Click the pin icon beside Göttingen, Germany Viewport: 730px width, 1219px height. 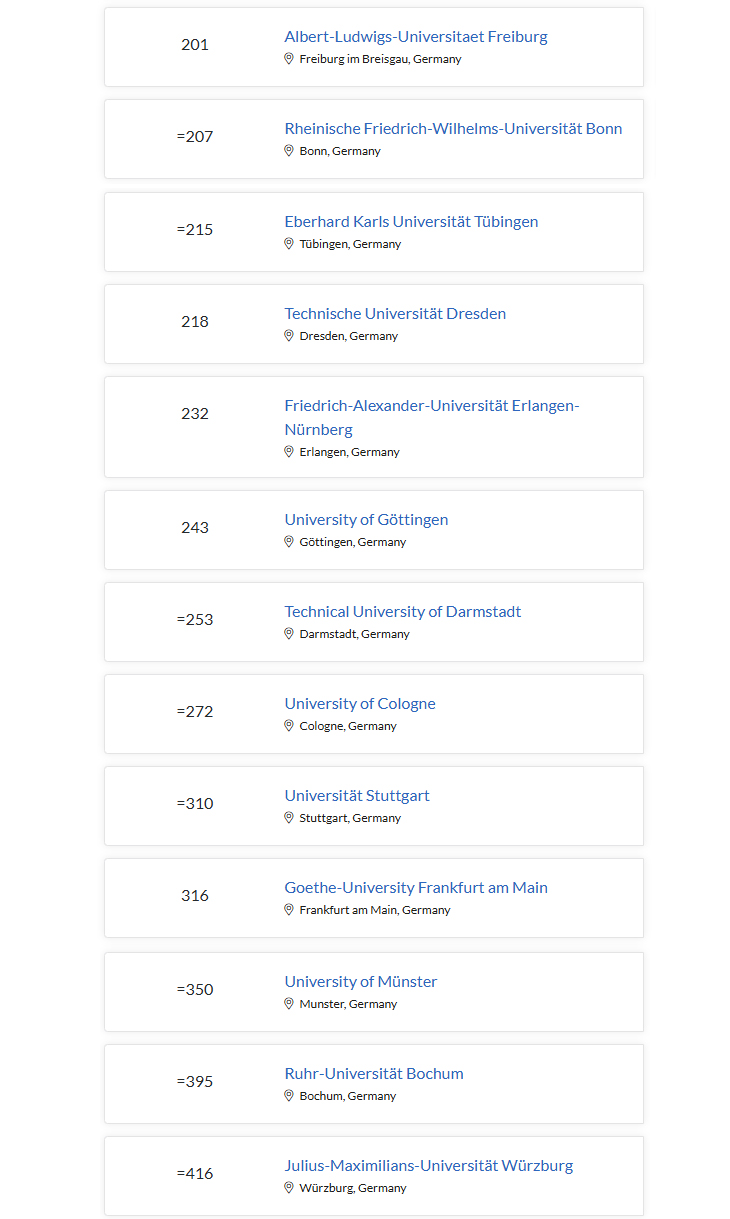[289, 542]
